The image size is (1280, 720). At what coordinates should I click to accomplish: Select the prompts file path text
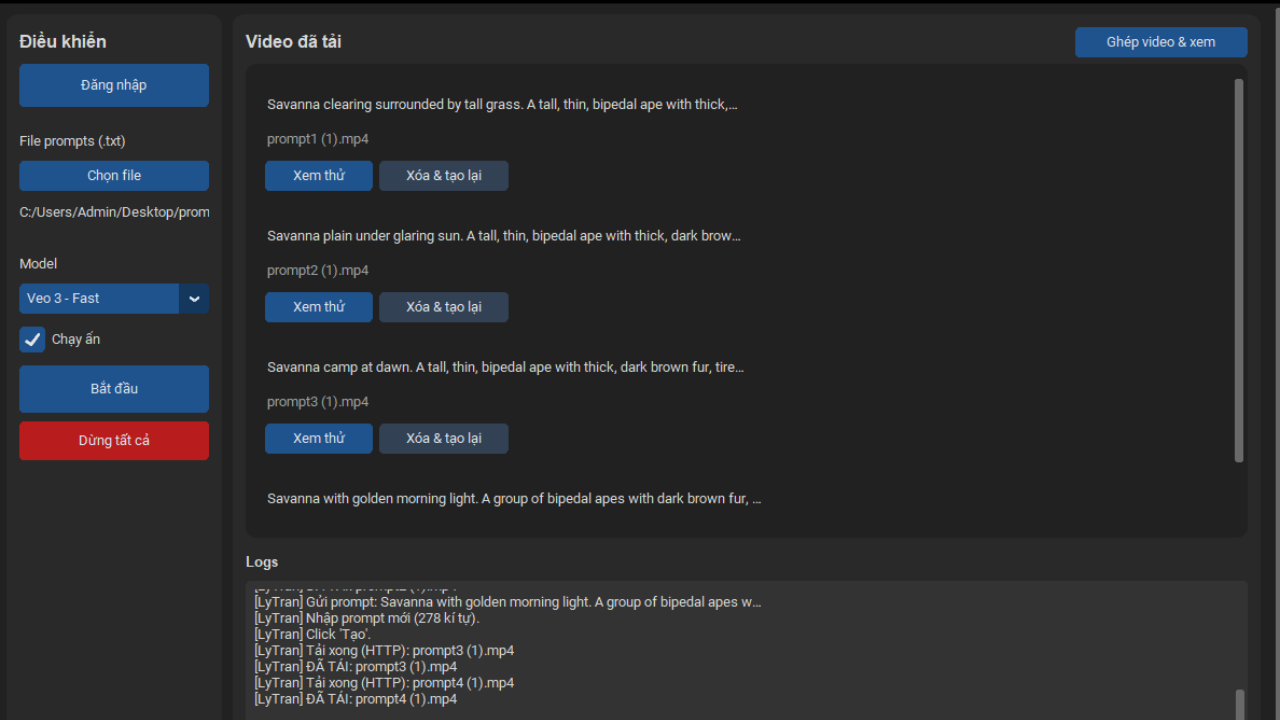(x=114, y=212)
